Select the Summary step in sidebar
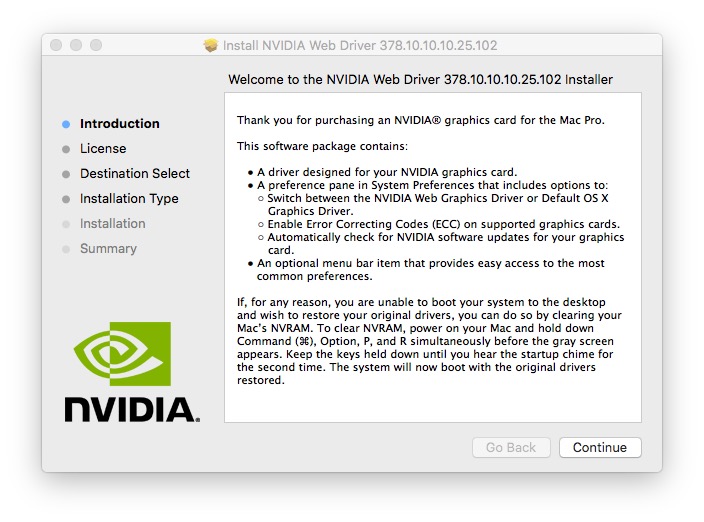 click(x=108, y=248)
